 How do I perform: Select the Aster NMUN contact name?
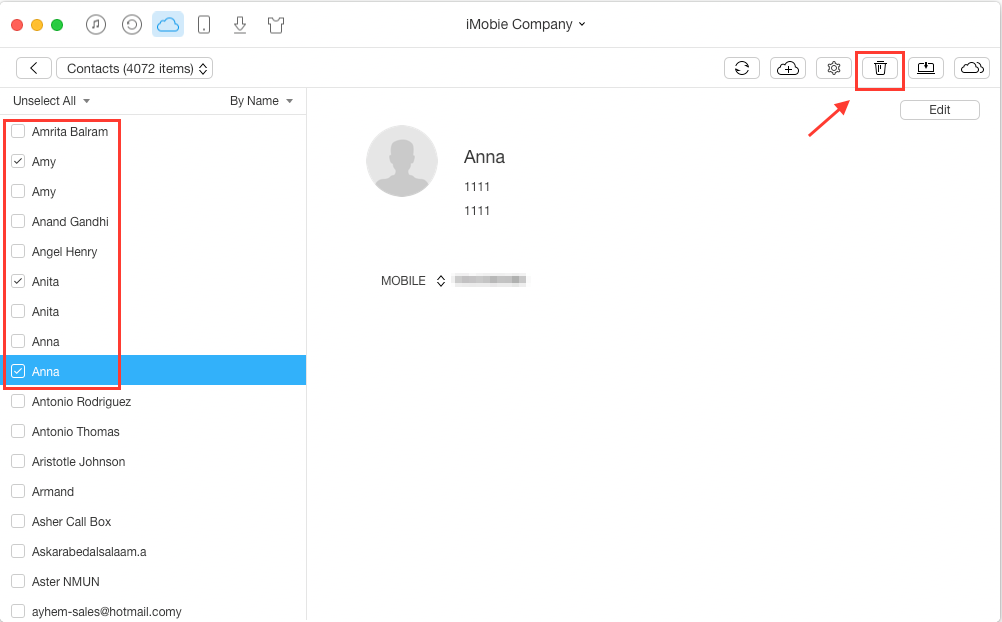[x=66, y=582]
